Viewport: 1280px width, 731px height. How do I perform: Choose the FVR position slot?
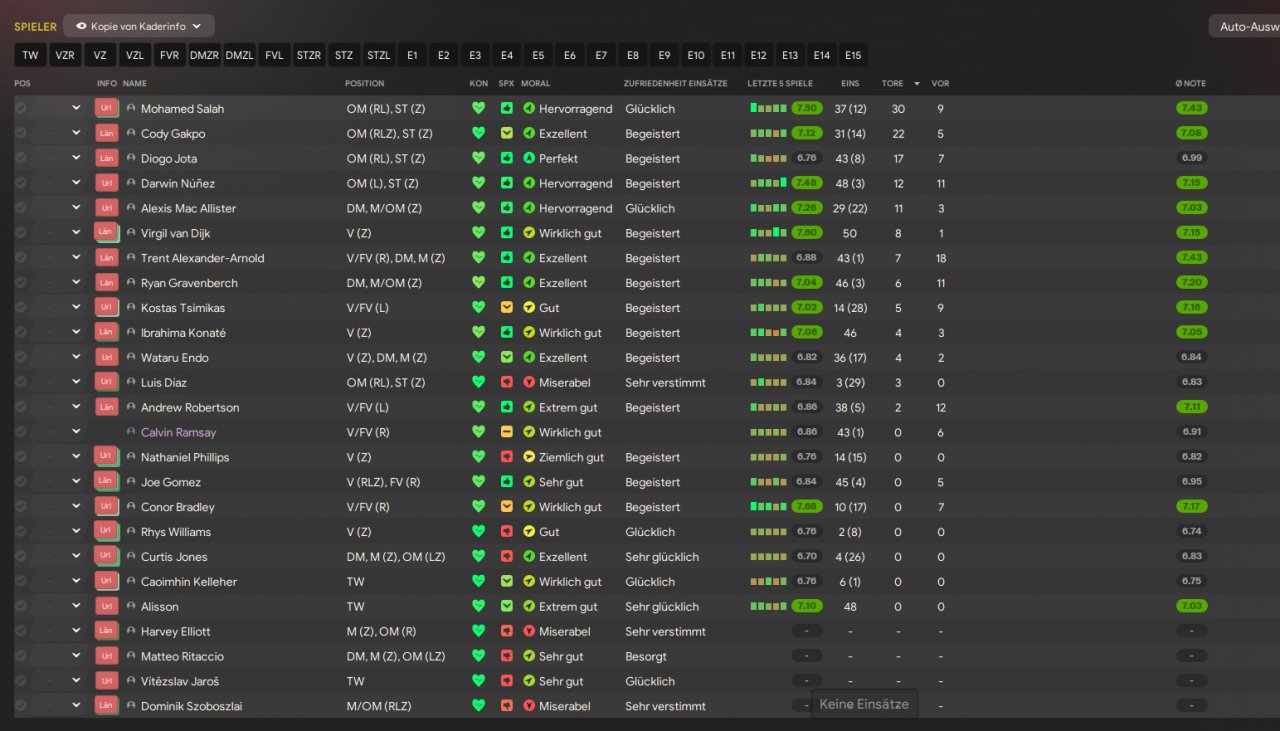[x=170, y=56]
